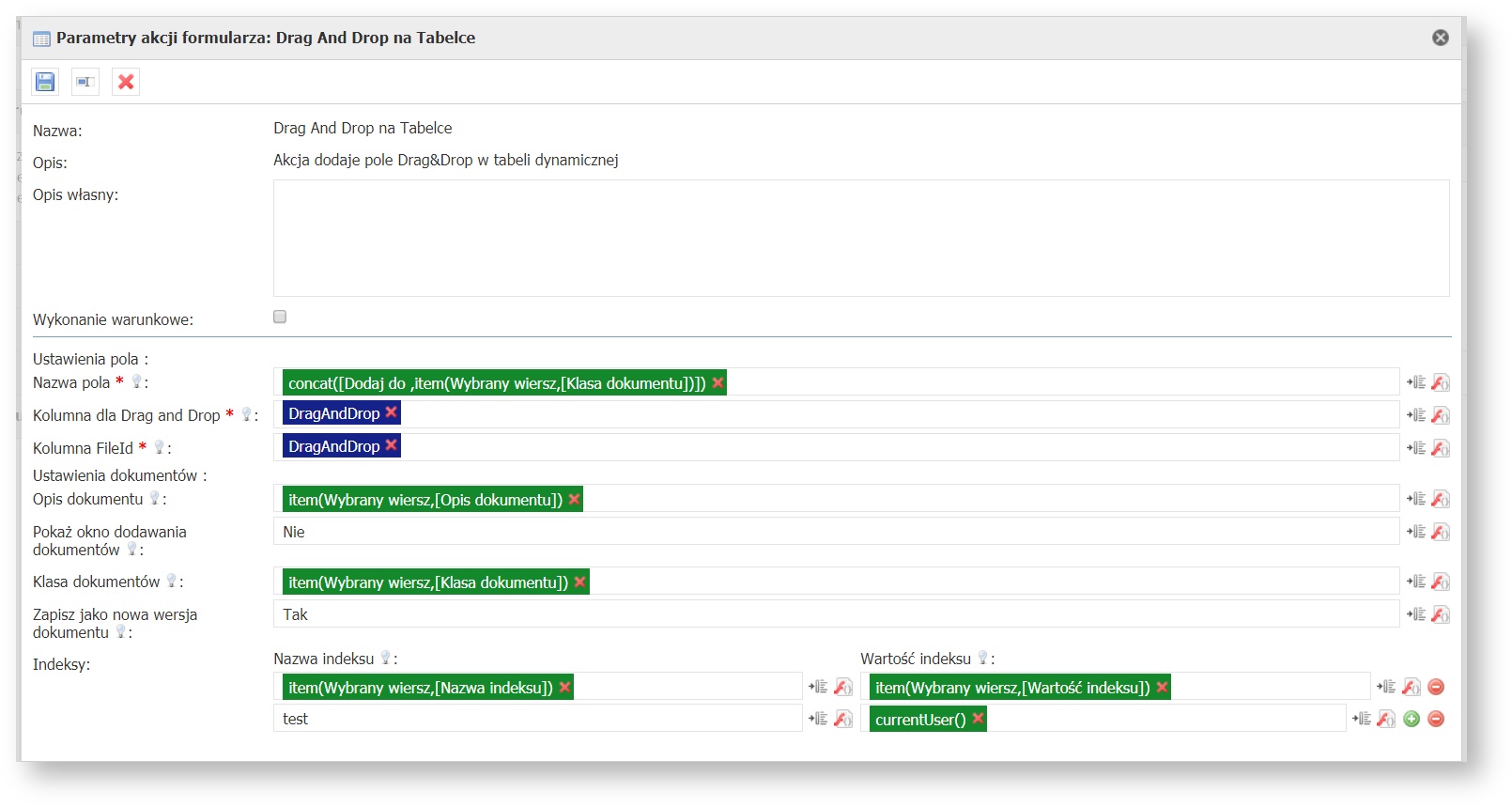Click the Nazwa indeksu field containing test

point(537,719)
